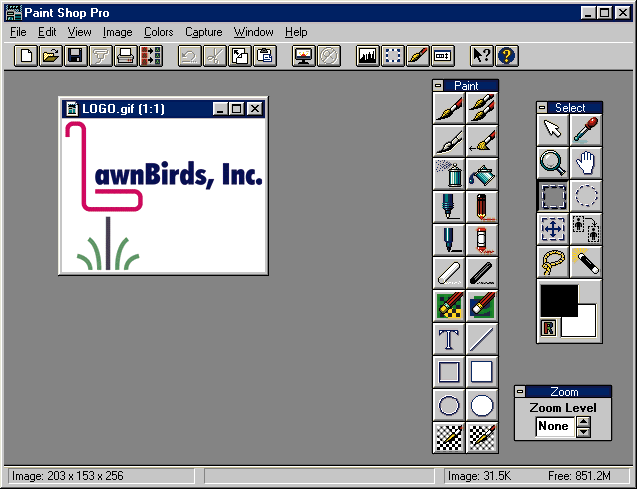
Task: Open the Zoom palette control menu
Action: [521, 392]
